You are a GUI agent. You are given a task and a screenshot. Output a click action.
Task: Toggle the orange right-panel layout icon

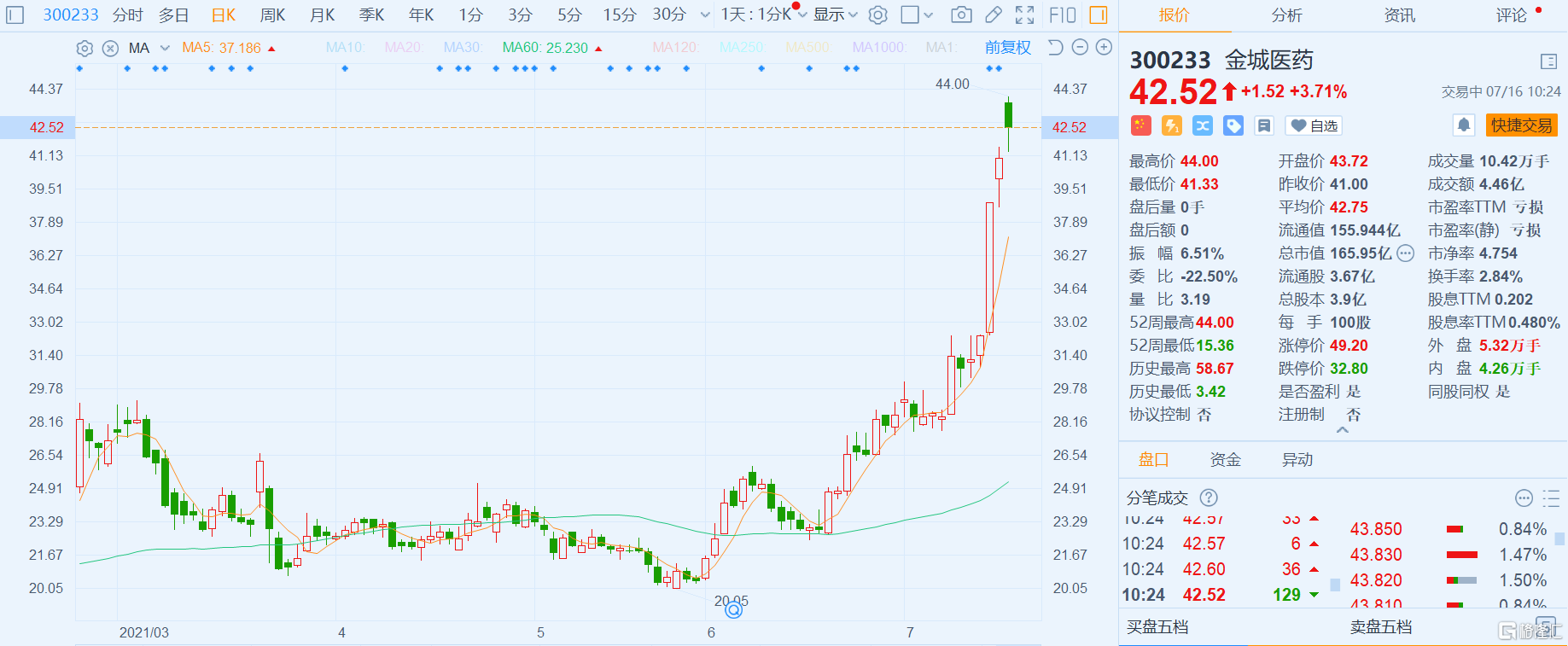coord(1099,15)
